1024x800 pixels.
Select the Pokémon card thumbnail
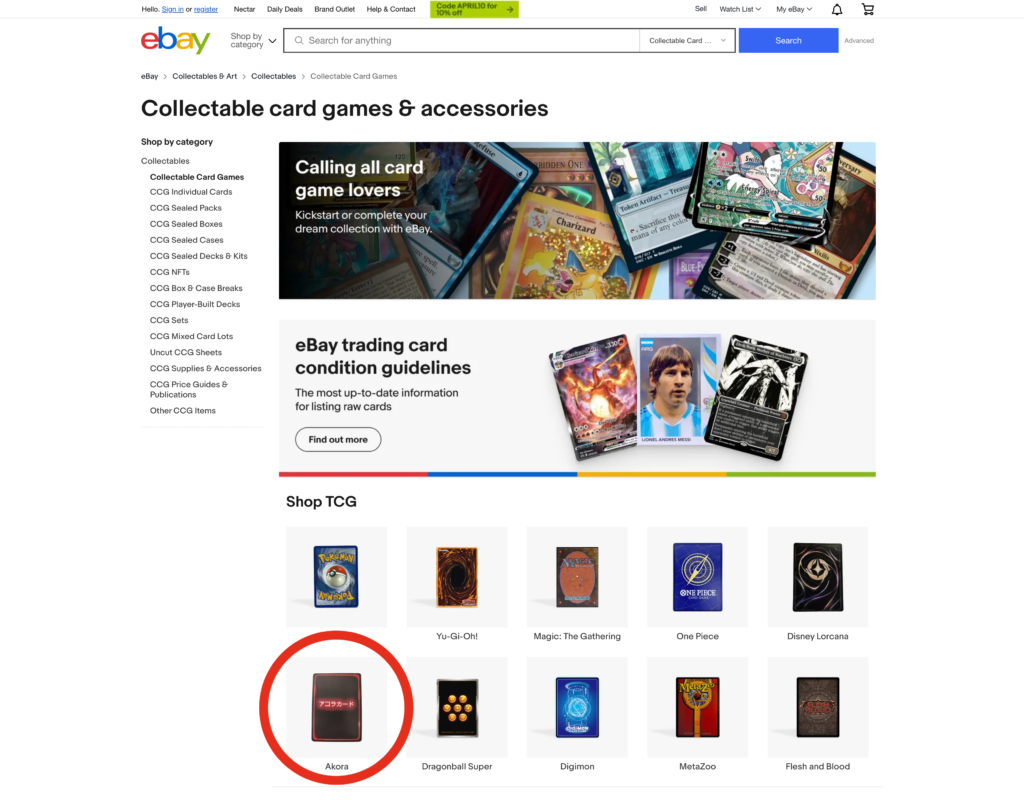(336, 577)
